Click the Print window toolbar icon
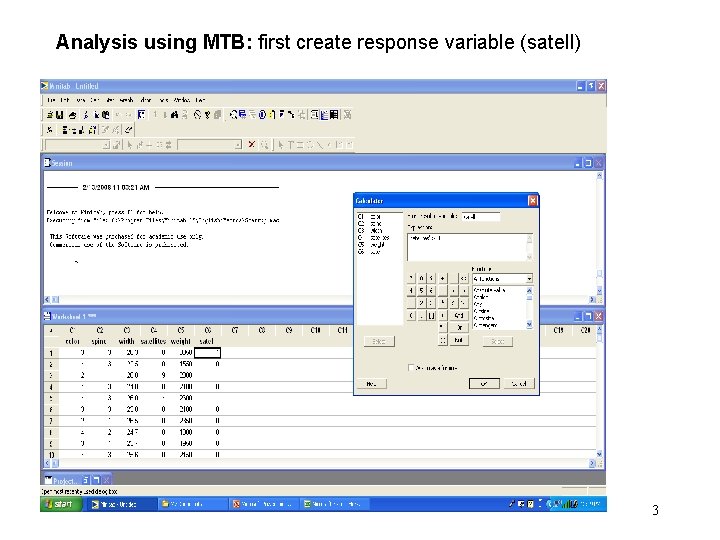 73,115
